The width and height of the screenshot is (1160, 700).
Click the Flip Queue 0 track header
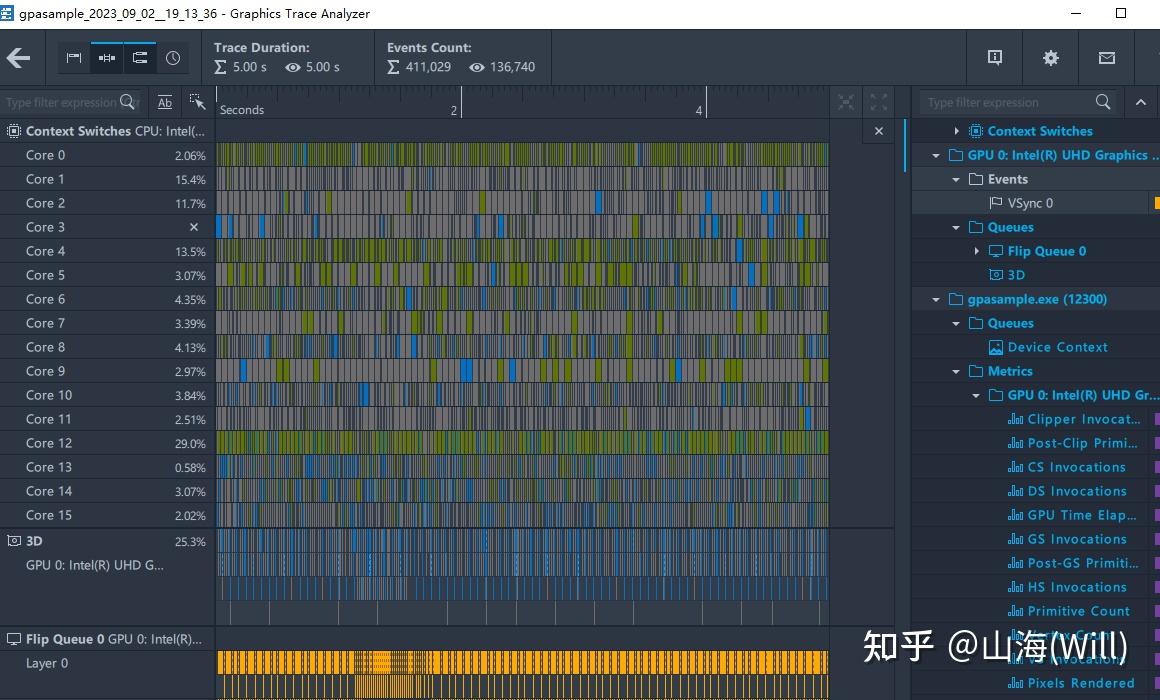pos(107,639)
